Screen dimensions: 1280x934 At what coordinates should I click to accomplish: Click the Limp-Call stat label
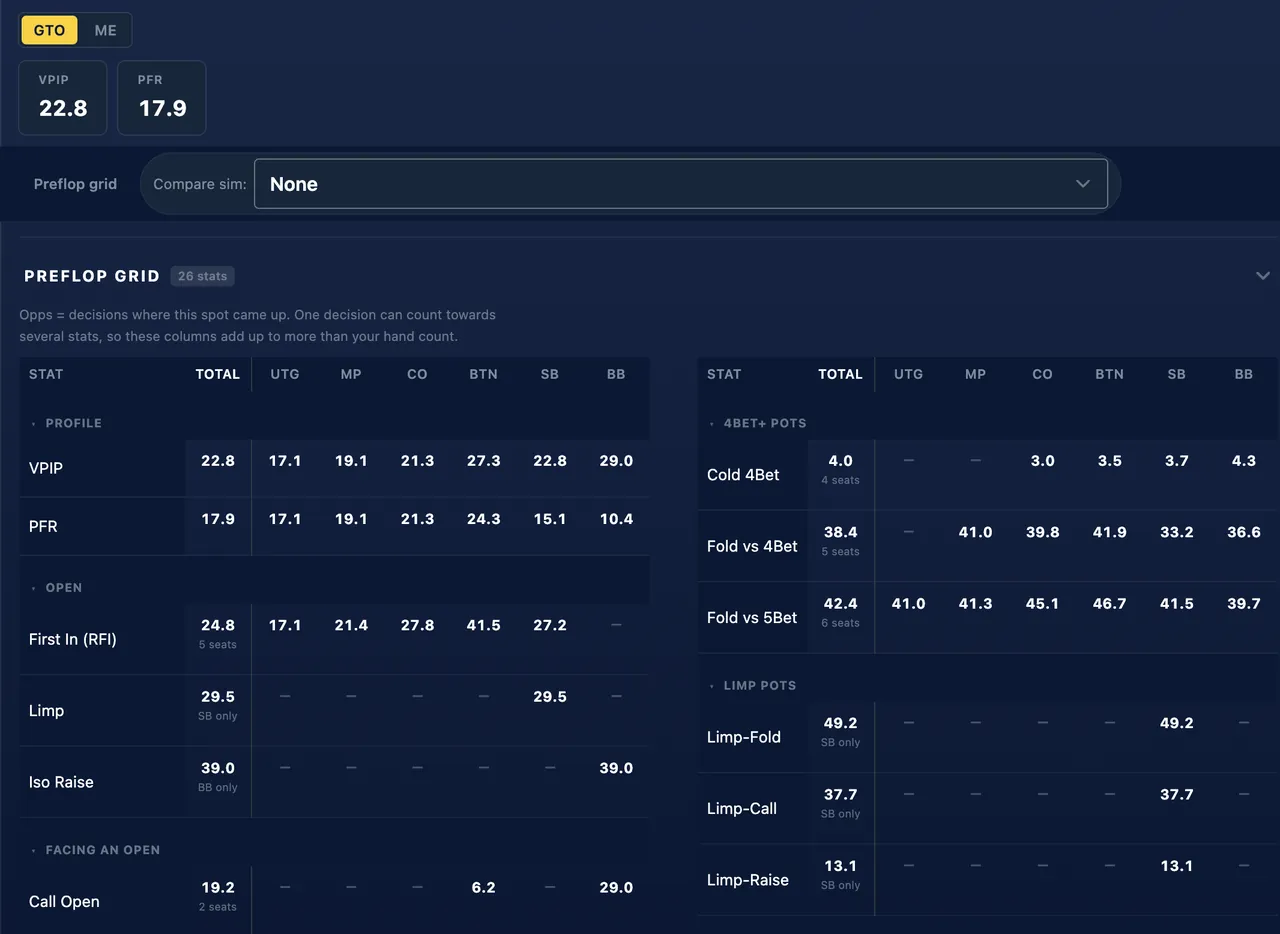tap(742, 808)
